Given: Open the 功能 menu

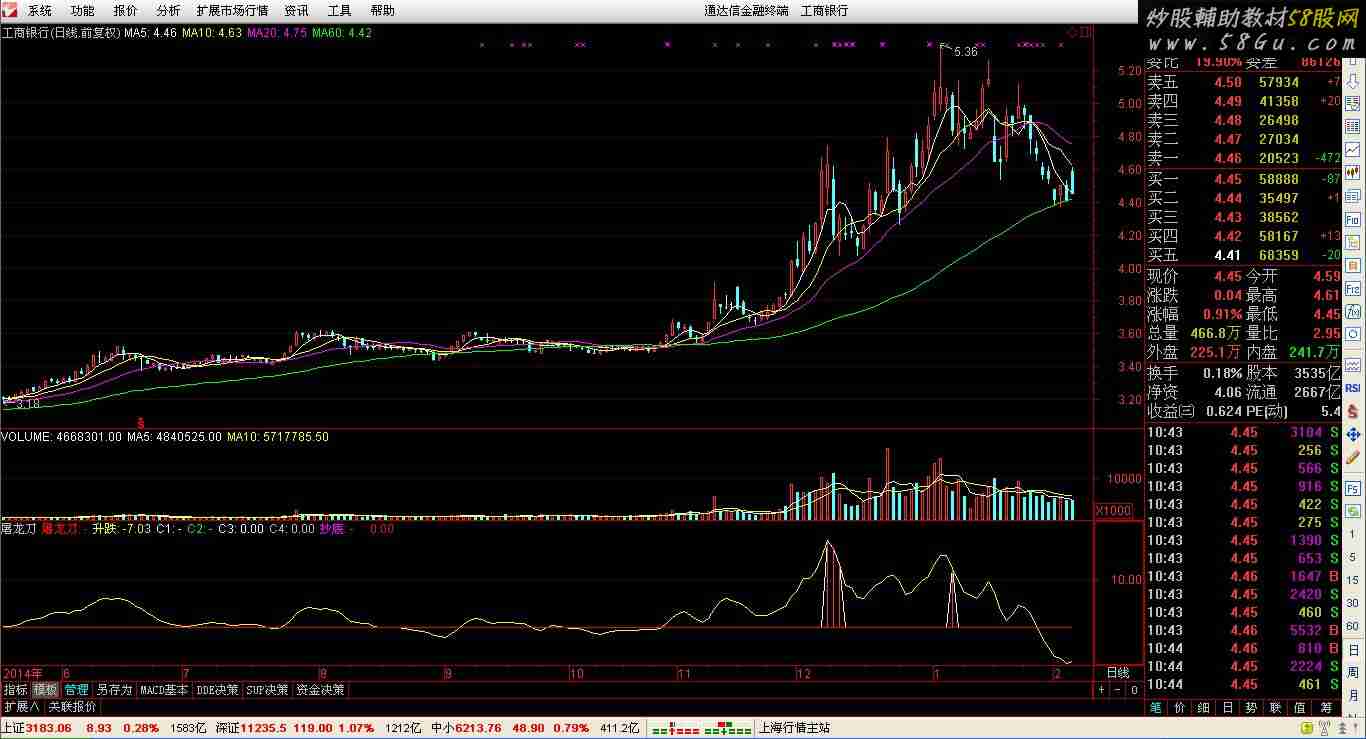Looking at the screenshot, I should 83,10.
